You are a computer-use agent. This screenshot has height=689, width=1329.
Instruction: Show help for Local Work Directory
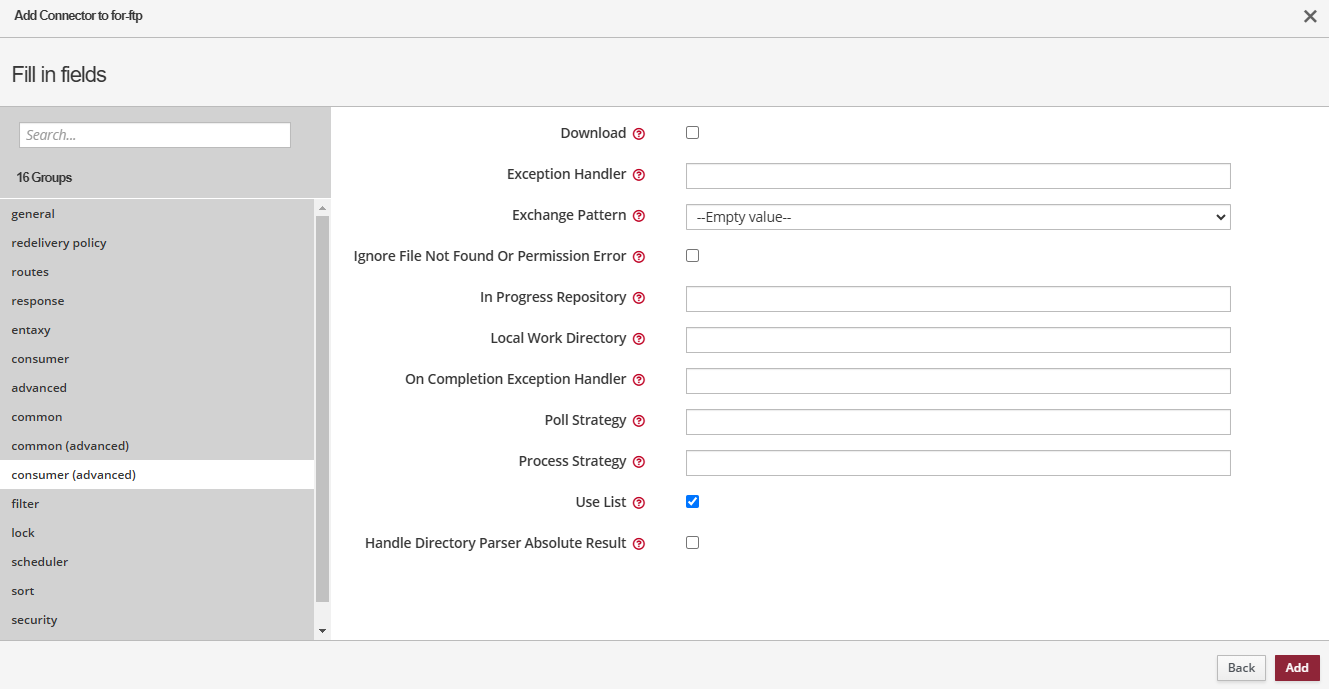coord(639,339)
